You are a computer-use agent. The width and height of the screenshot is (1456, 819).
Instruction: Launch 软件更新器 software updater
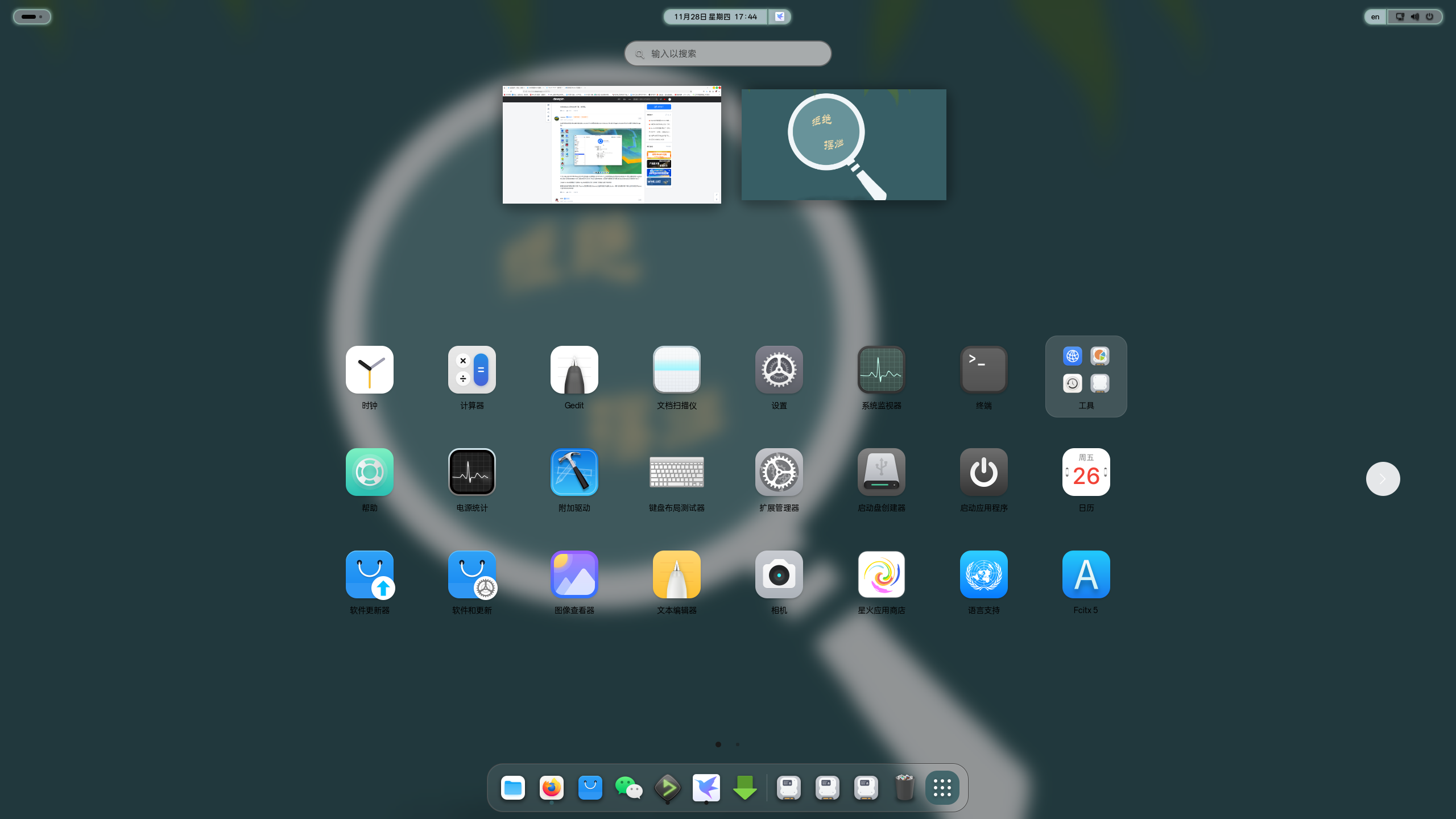click(x=369, y=582)
